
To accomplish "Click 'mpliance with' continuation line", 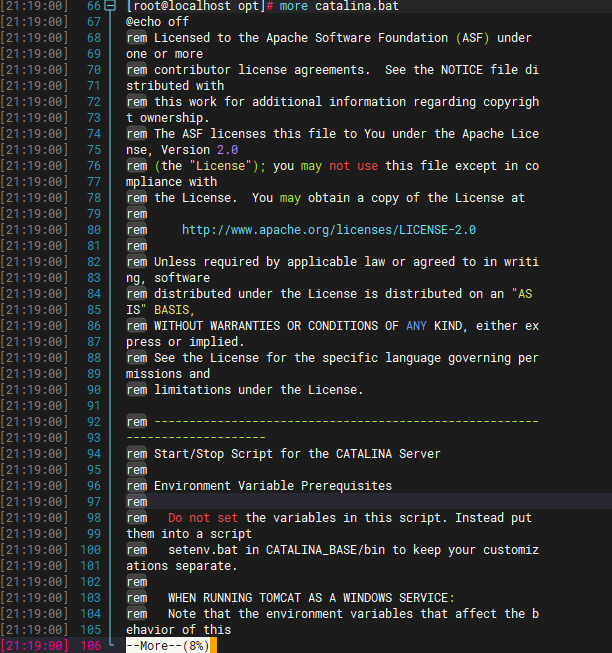I will (x=172, y=182).
